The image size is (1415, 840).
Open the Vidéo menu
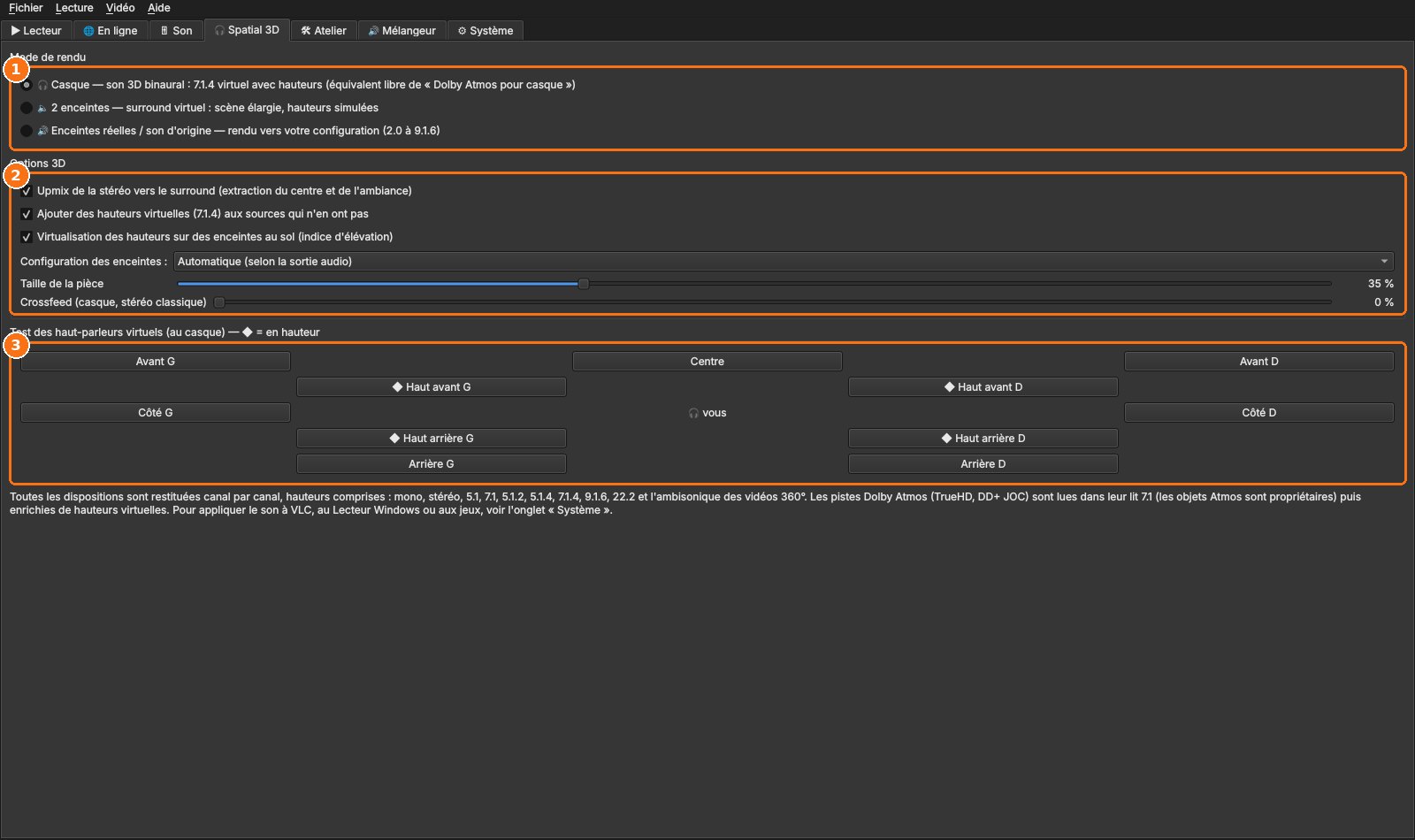click(120, 8)
